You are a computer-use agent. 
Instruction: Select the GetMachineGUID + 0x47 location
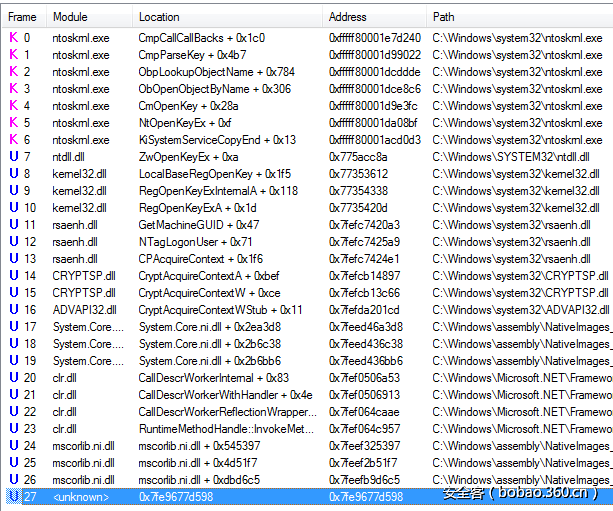point(199,225)
